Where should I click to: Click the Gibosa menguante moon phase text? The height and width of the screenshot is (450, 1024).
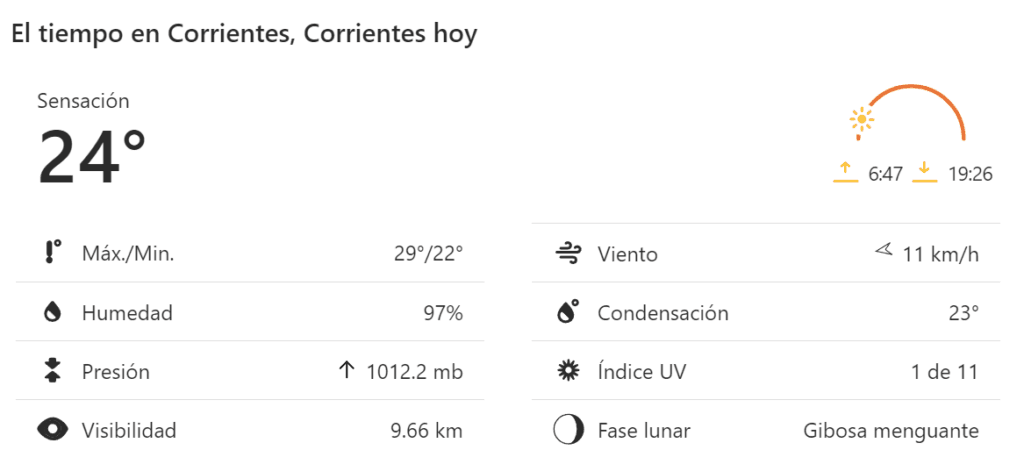coord(891,431)
